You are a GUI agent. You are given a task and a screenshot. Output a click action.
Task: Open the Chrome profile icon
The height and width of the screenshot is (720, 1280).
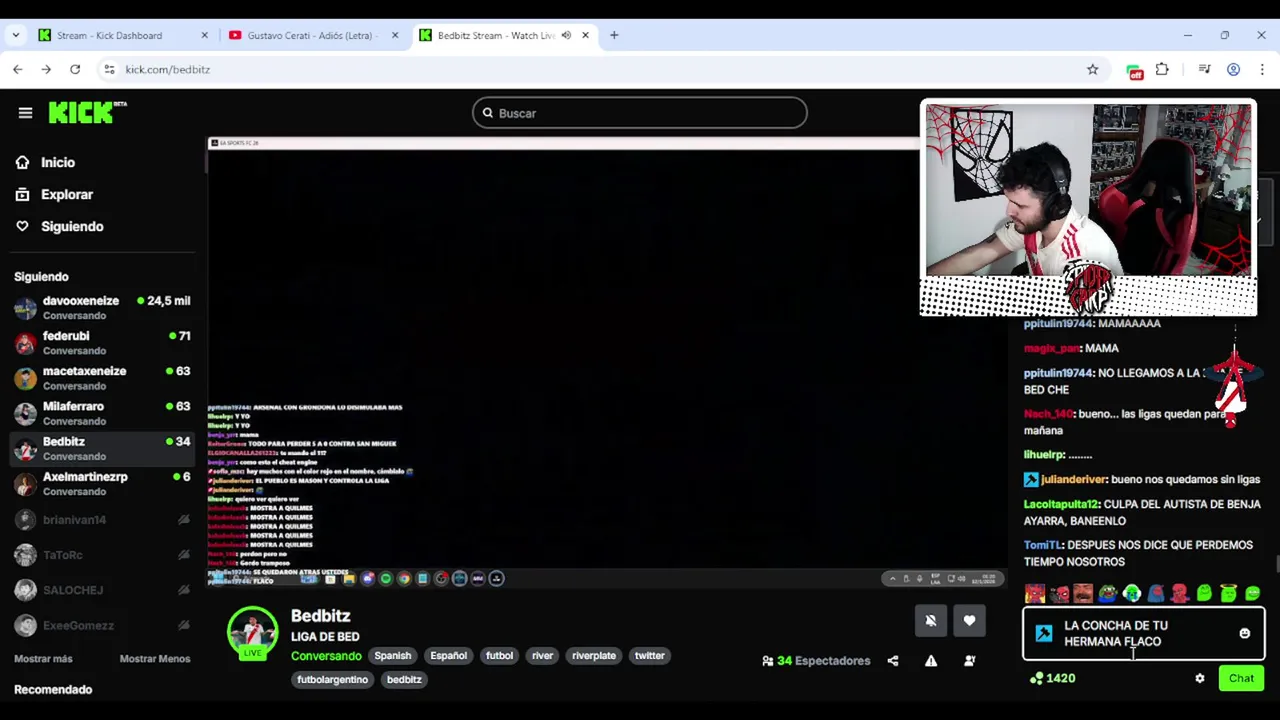click(x=1233, y=69)
